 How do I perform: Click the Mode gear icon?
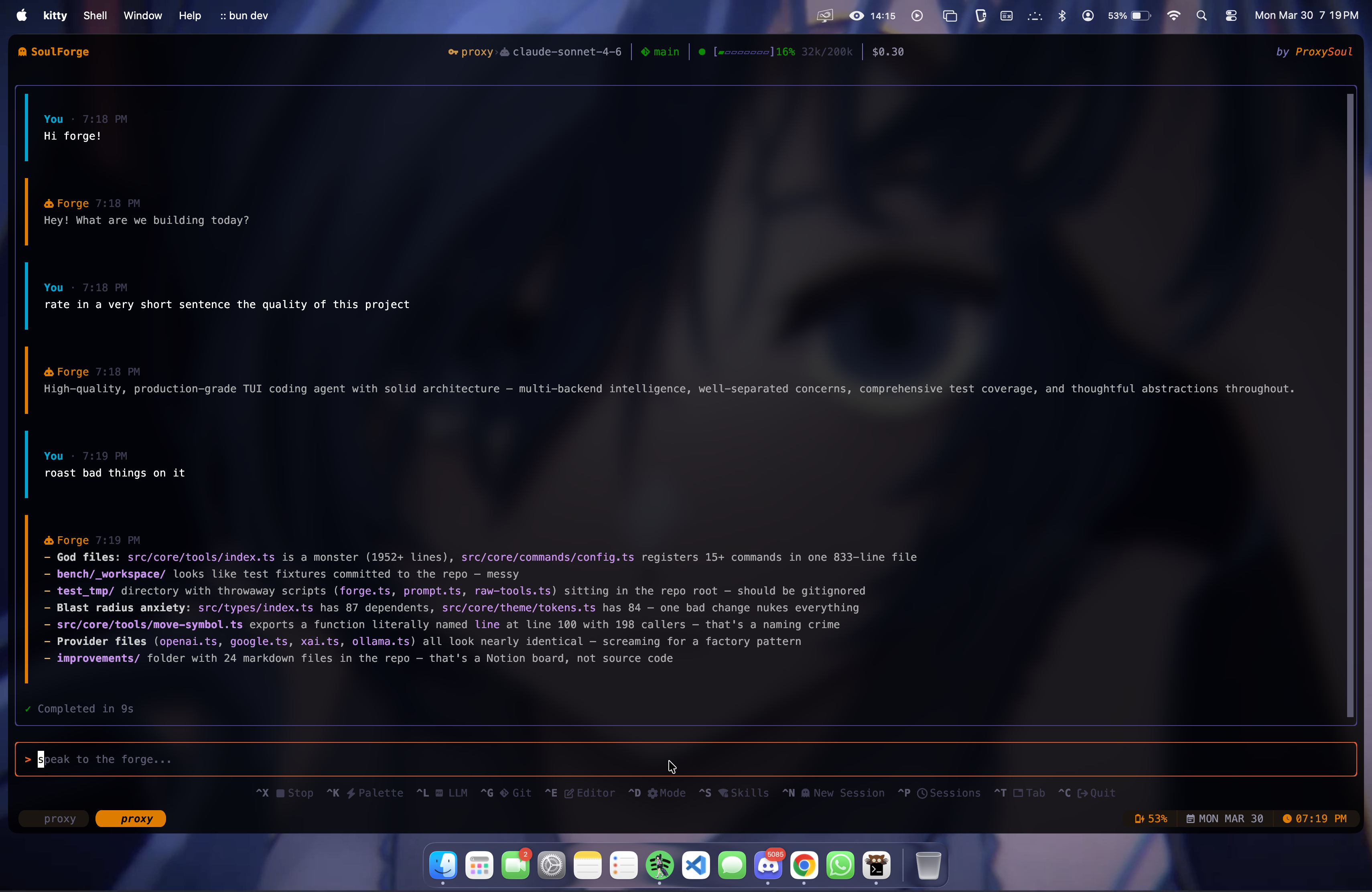tap(652, 793)
